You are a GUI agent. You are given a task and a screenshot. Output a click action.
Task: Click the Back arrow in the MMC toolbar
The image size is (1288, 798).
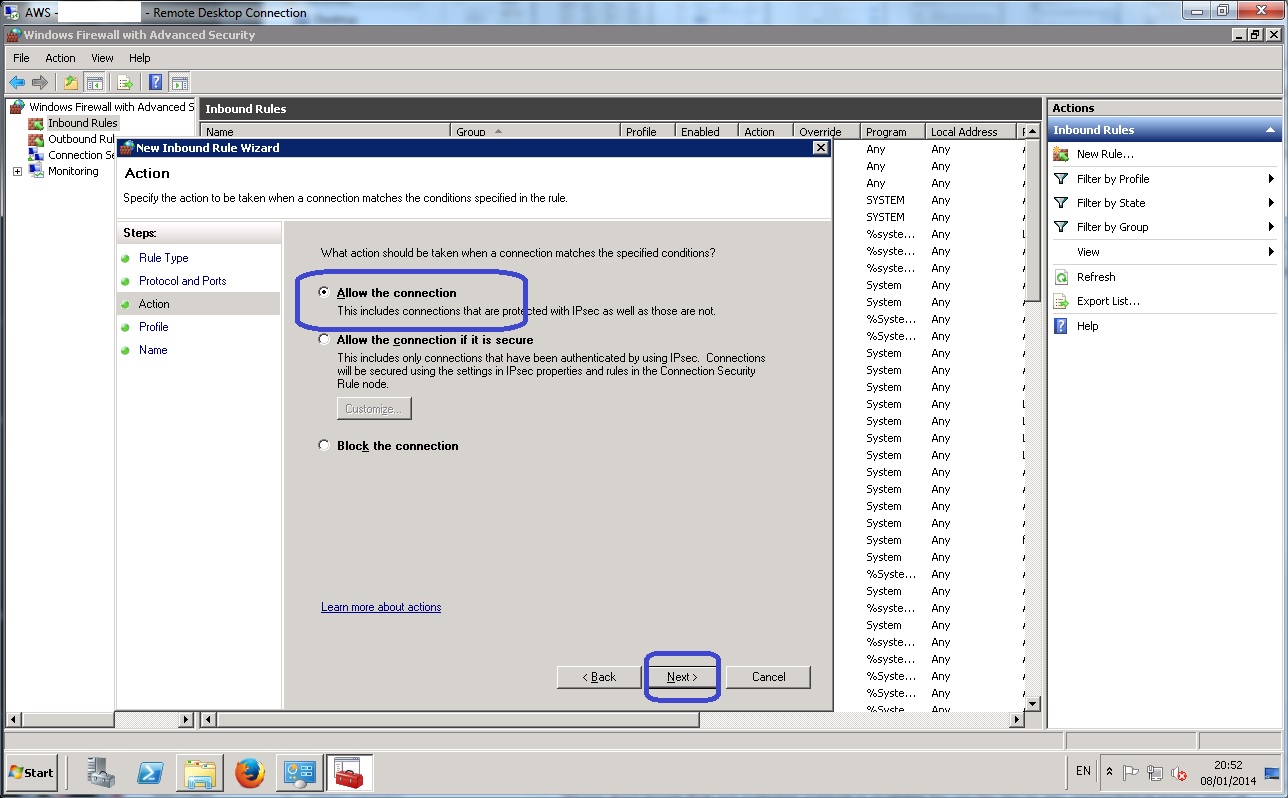pyautogui.click(x=17, y=83)
